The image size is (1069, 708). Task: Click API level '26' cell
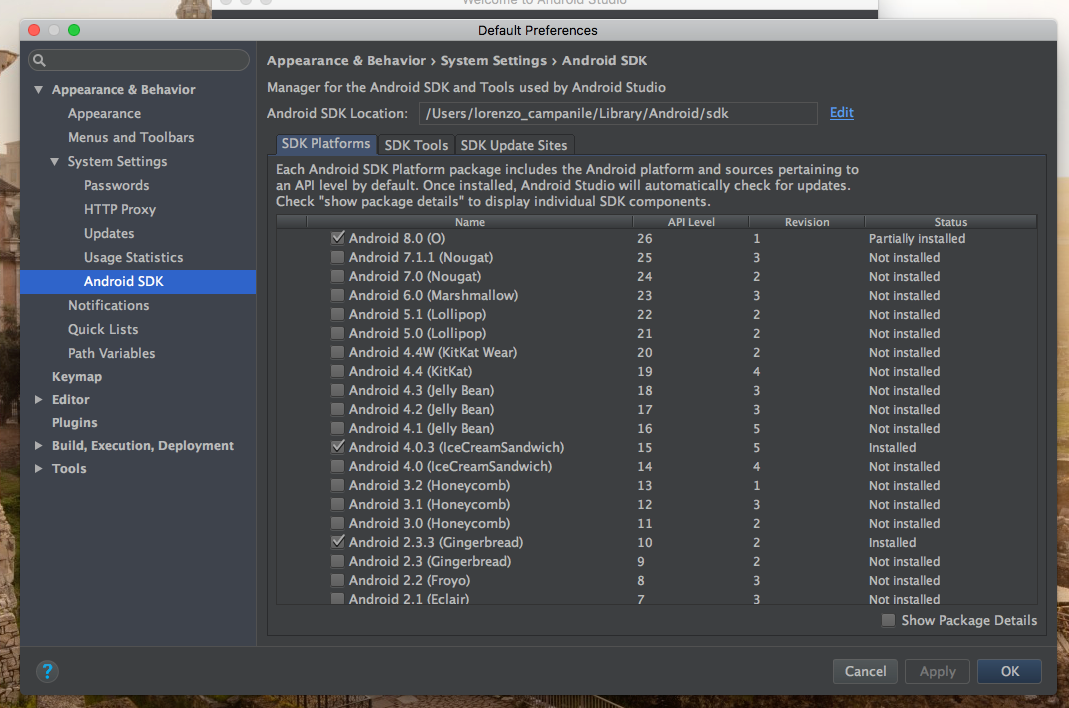point(644,239)
